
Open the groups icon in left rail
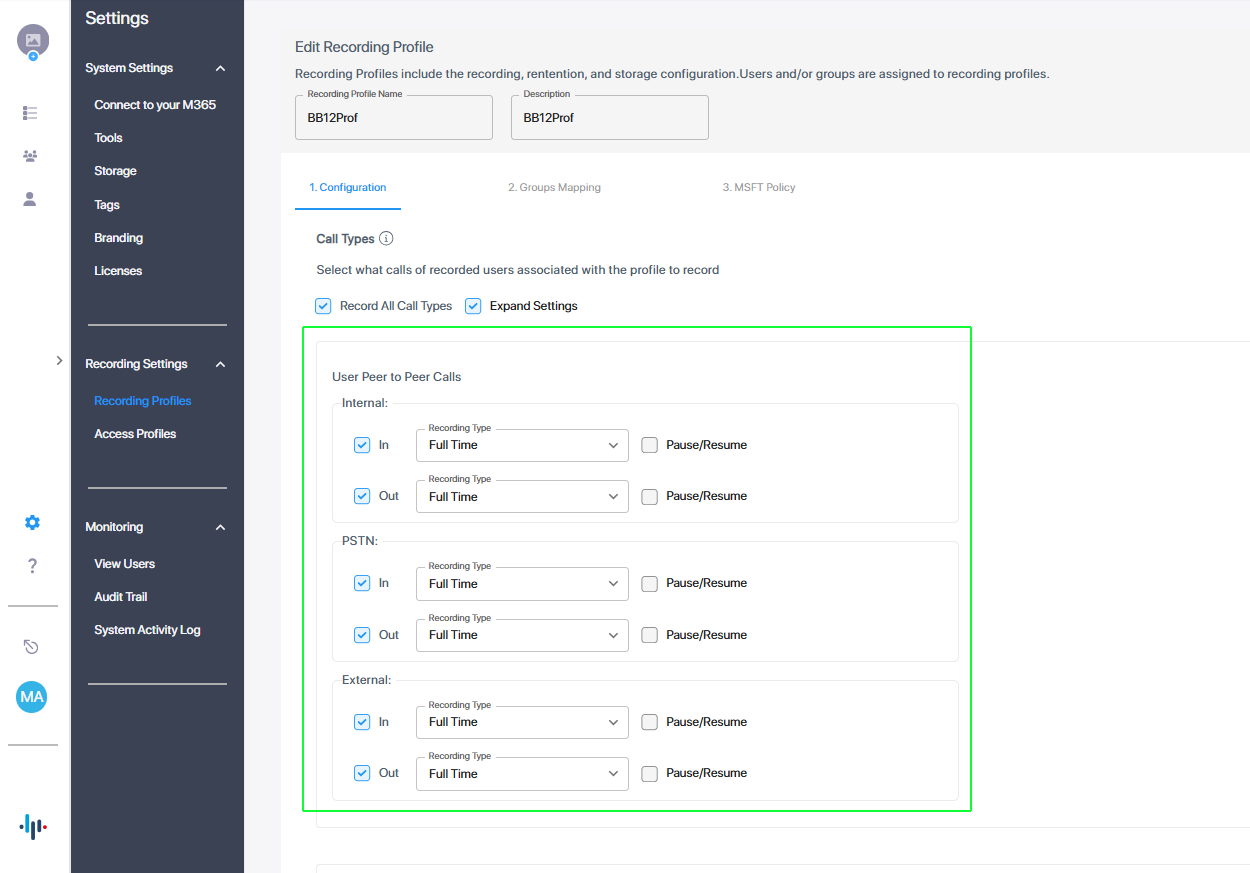[30, 156]
